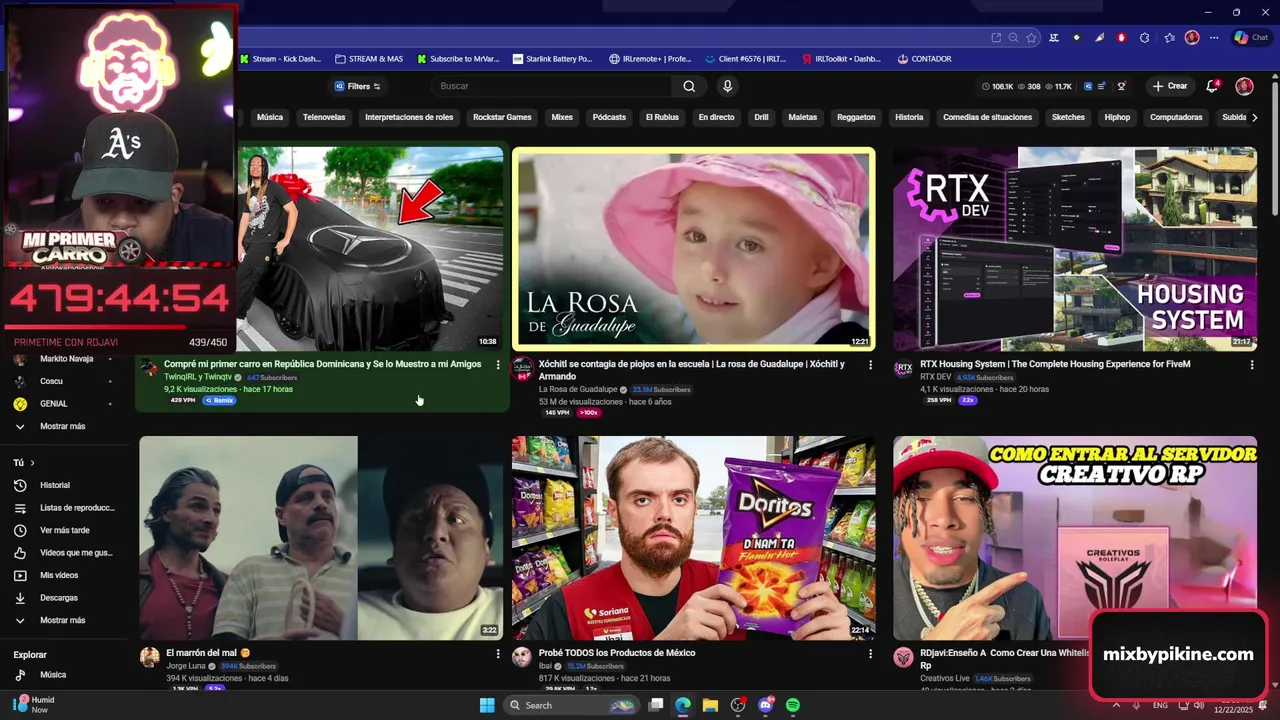Bookmark page with the star icon
1280x720 pixels.
(x=1031, y=37)
